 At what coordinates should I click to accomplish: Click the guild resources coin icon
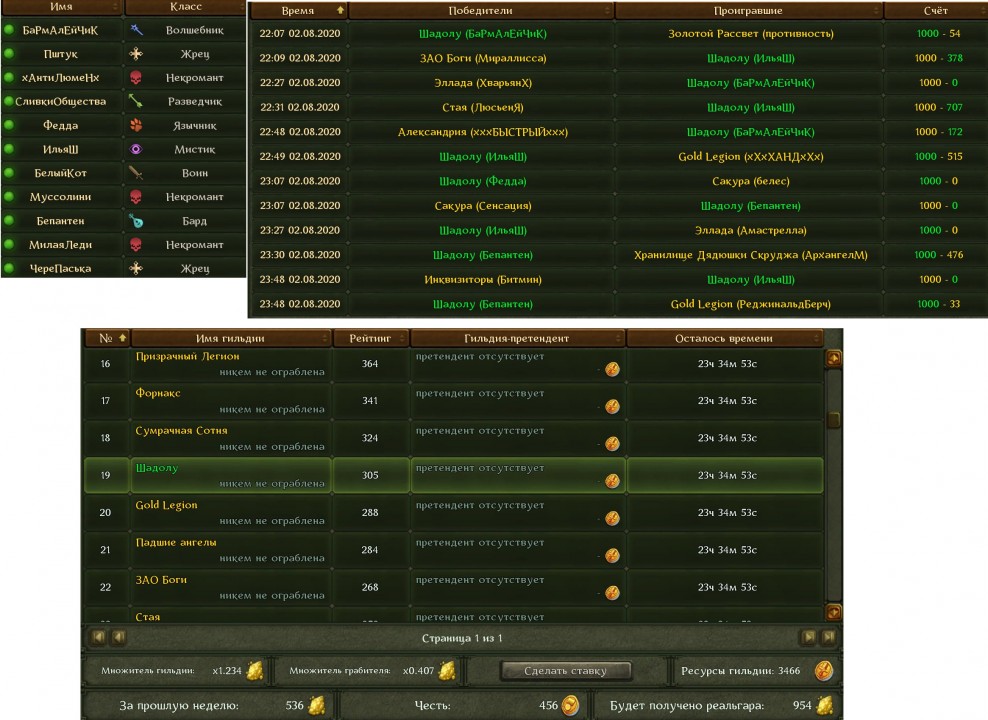[x=823, y=670]
